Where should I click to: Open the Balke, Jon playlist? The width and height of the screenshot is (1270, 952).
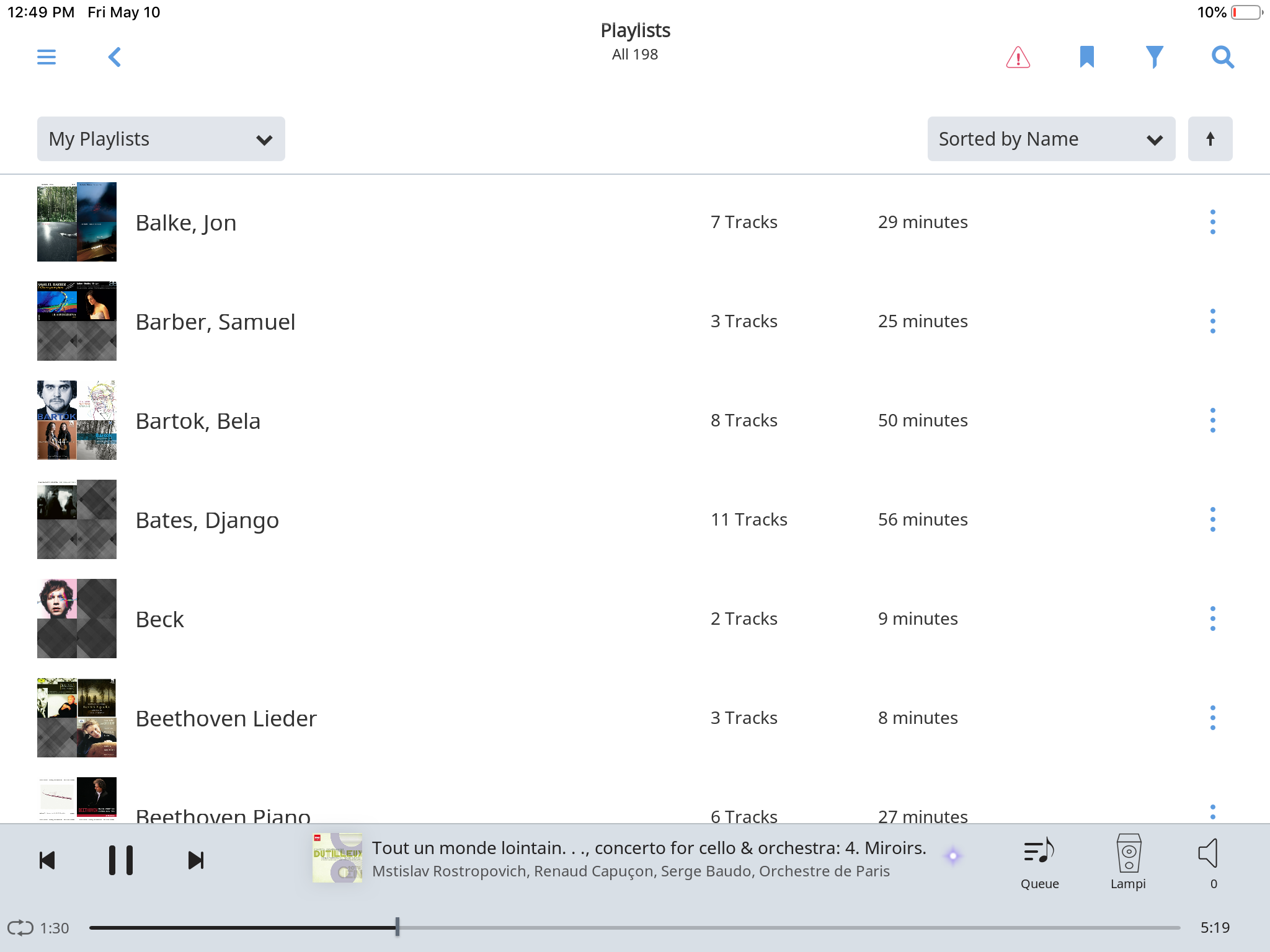point(186,223)
